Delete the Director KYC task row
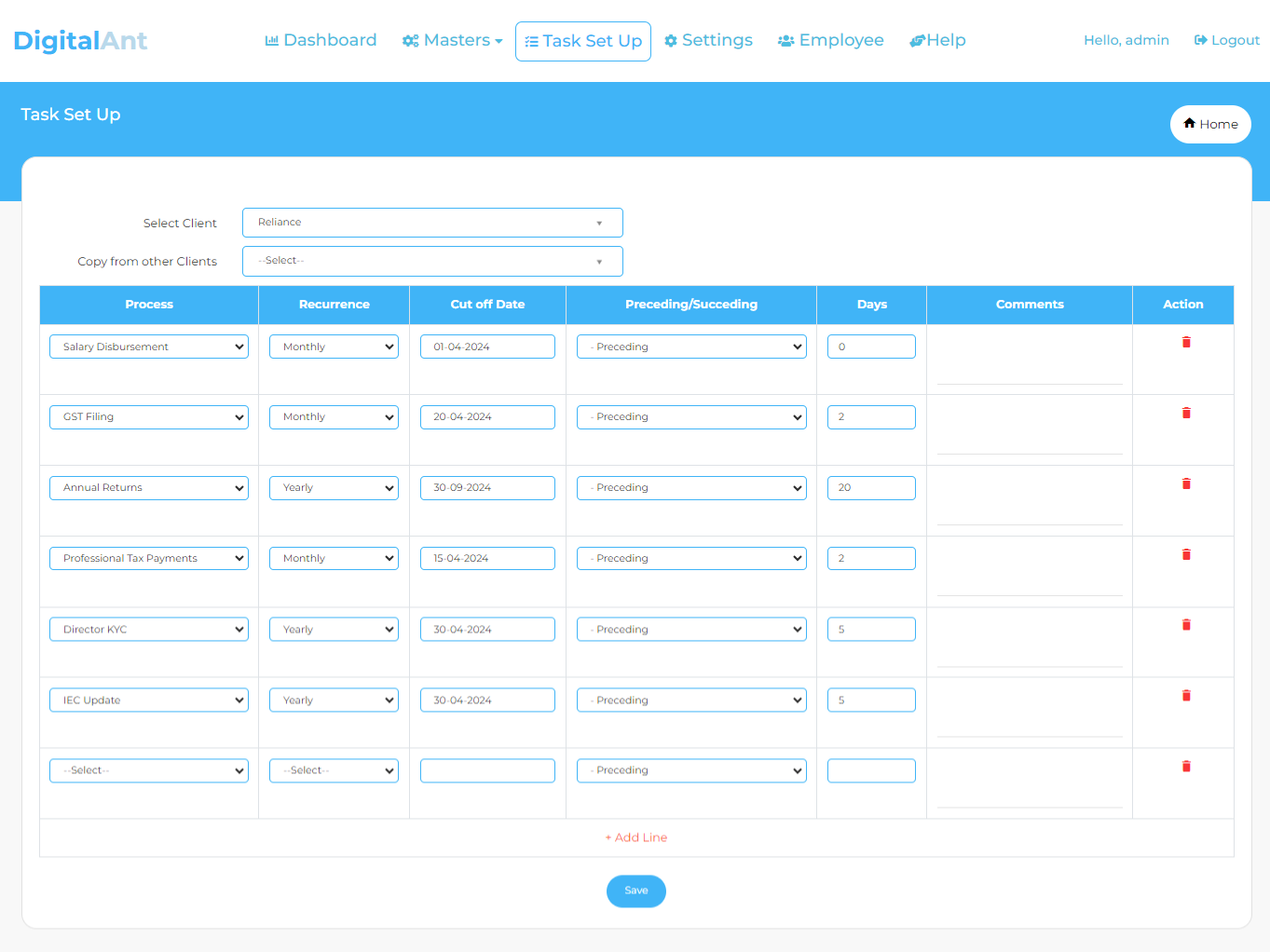 (1185, 624)
